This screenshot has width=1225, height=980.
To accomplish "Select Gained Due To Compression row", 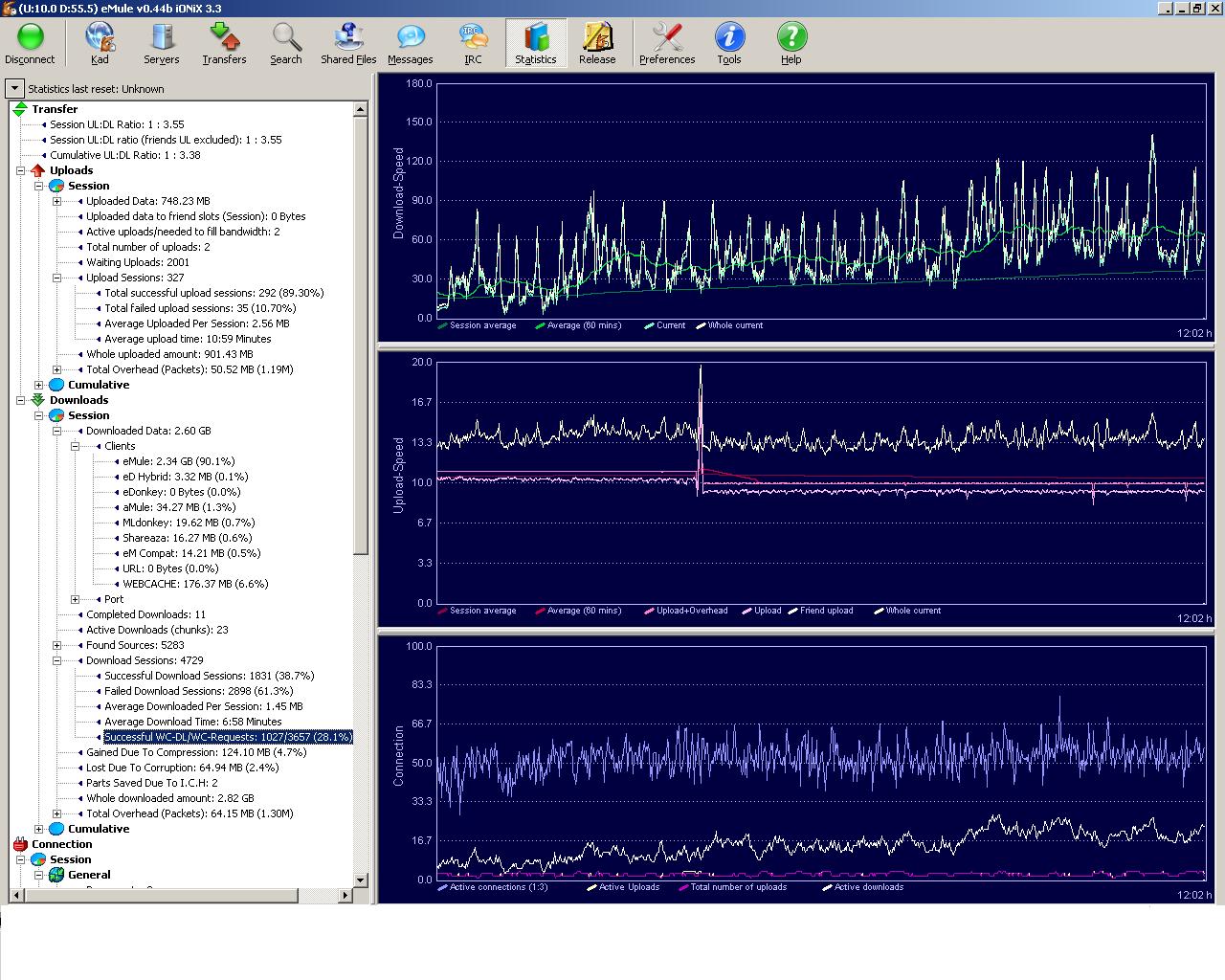I will 196,752.
